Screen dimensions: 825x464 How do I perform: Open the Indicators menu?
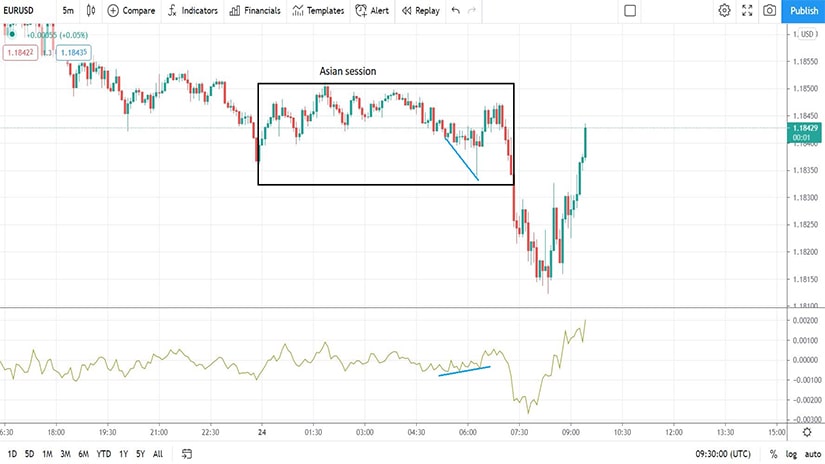192,11
